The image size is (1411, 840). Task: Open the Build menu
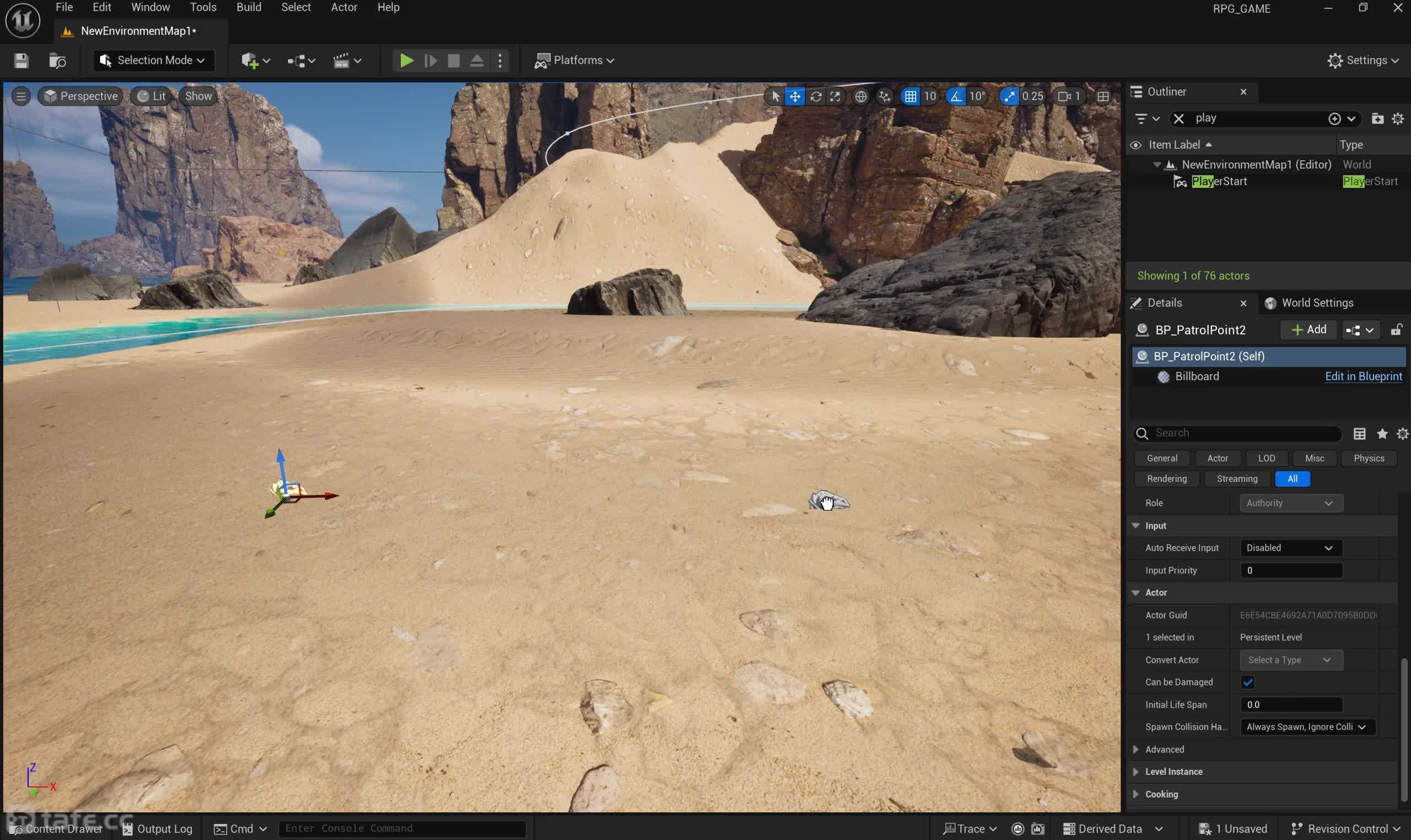pos(249,7)
